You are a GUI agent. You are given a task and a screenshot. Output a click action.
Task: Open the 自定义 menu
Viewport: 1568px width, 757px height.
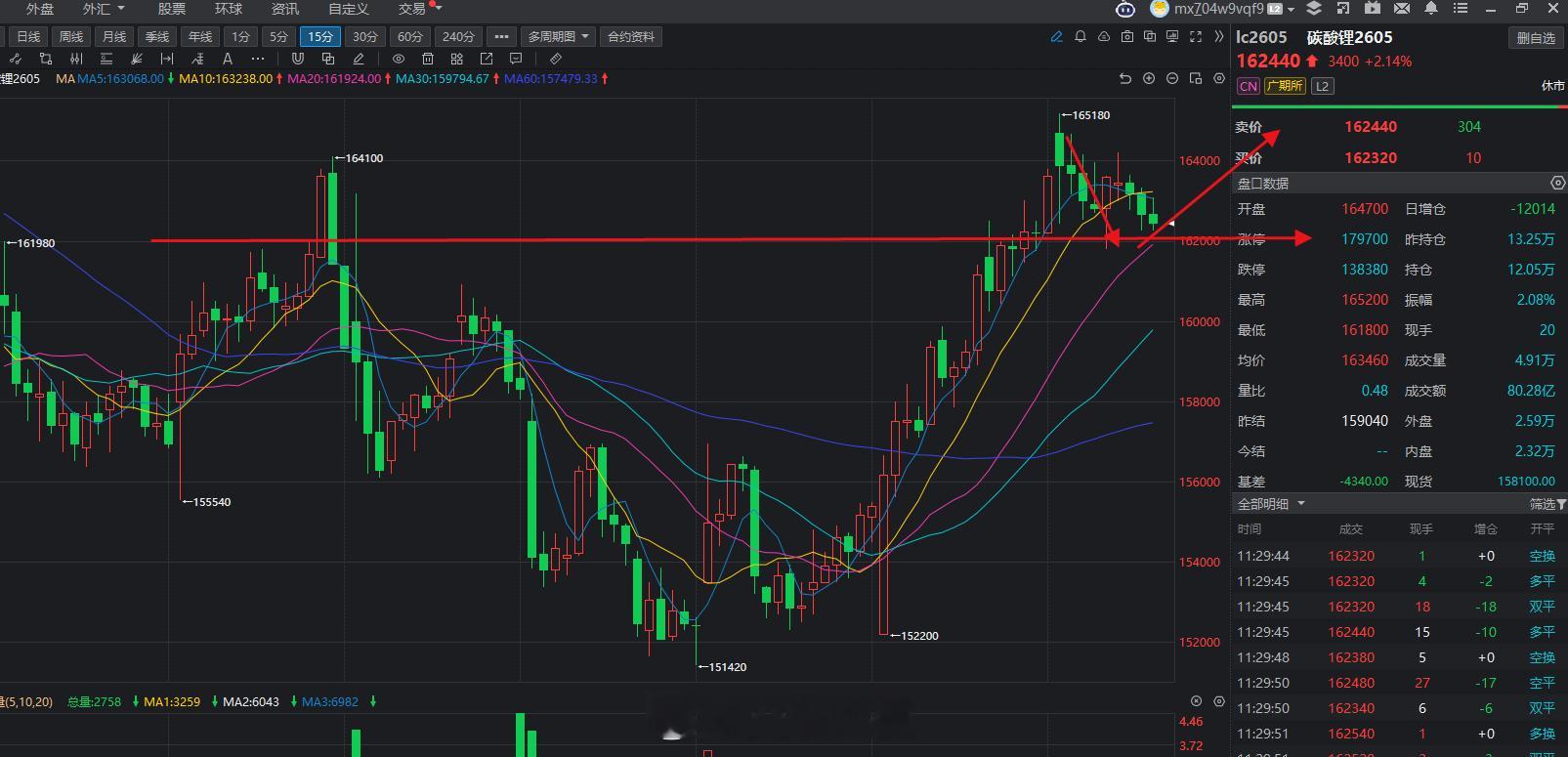349,10
